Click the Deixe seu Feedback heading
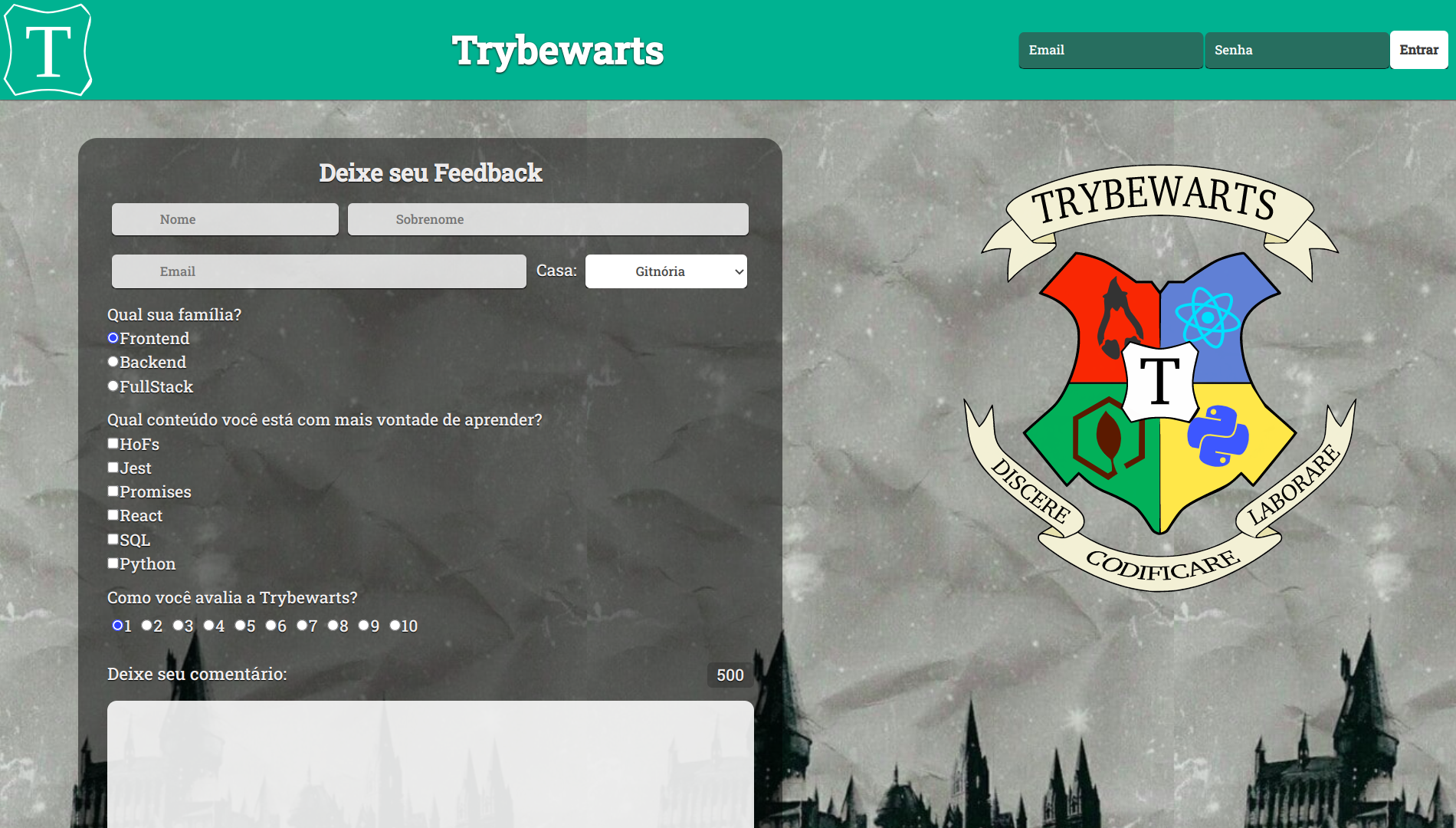The image size is (1456, 828). [x=431, y=172]
